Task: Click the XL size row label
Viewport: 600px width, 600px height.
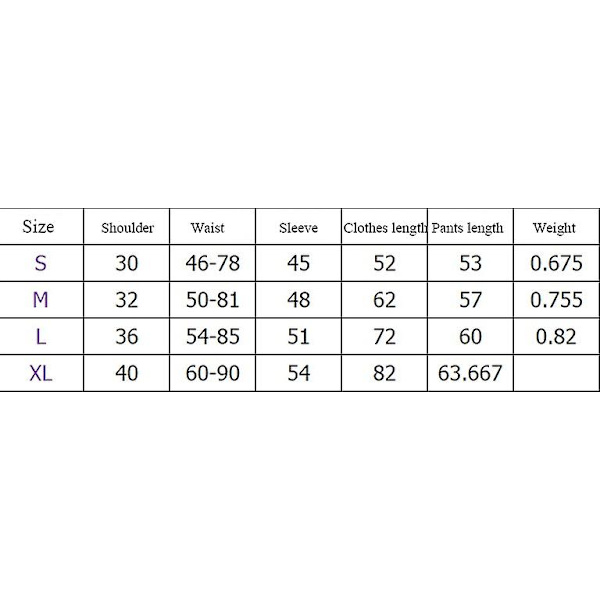Action: coord(41,373)
